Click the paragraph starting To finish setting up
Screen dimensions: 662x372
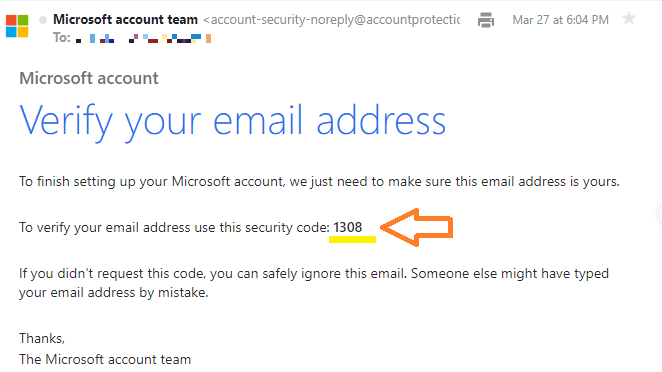point(319,182)
